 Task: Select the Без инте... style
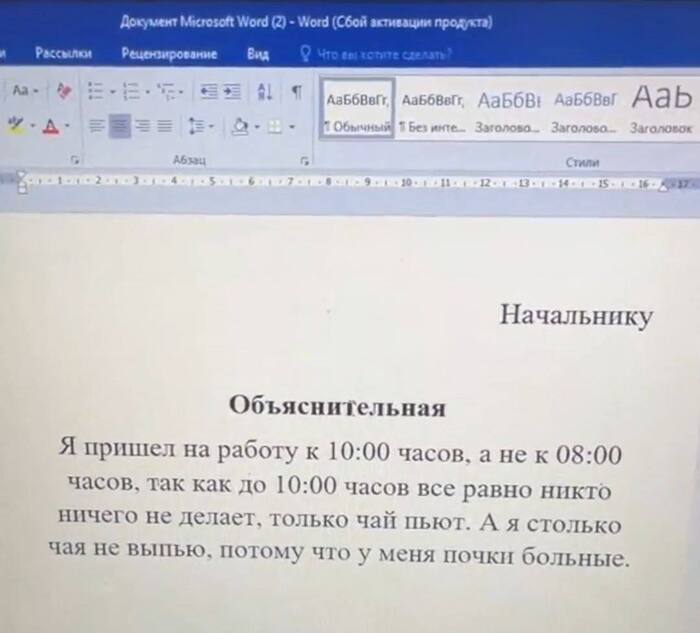click(x=432, y=111)
